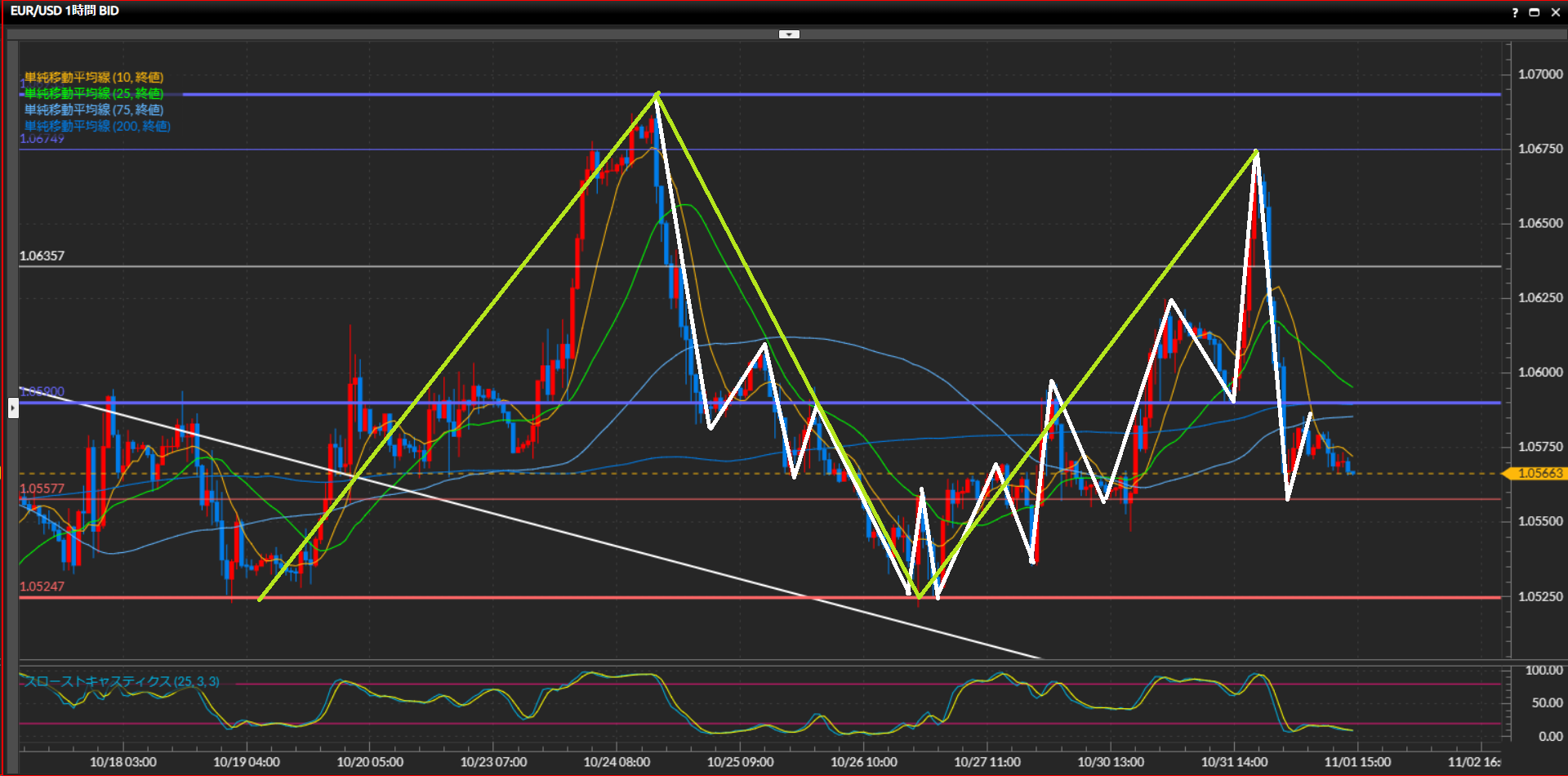Select the white horizontal line labeled 1.06357
This screenshot has width=1568, height=776.
(42, 256)
